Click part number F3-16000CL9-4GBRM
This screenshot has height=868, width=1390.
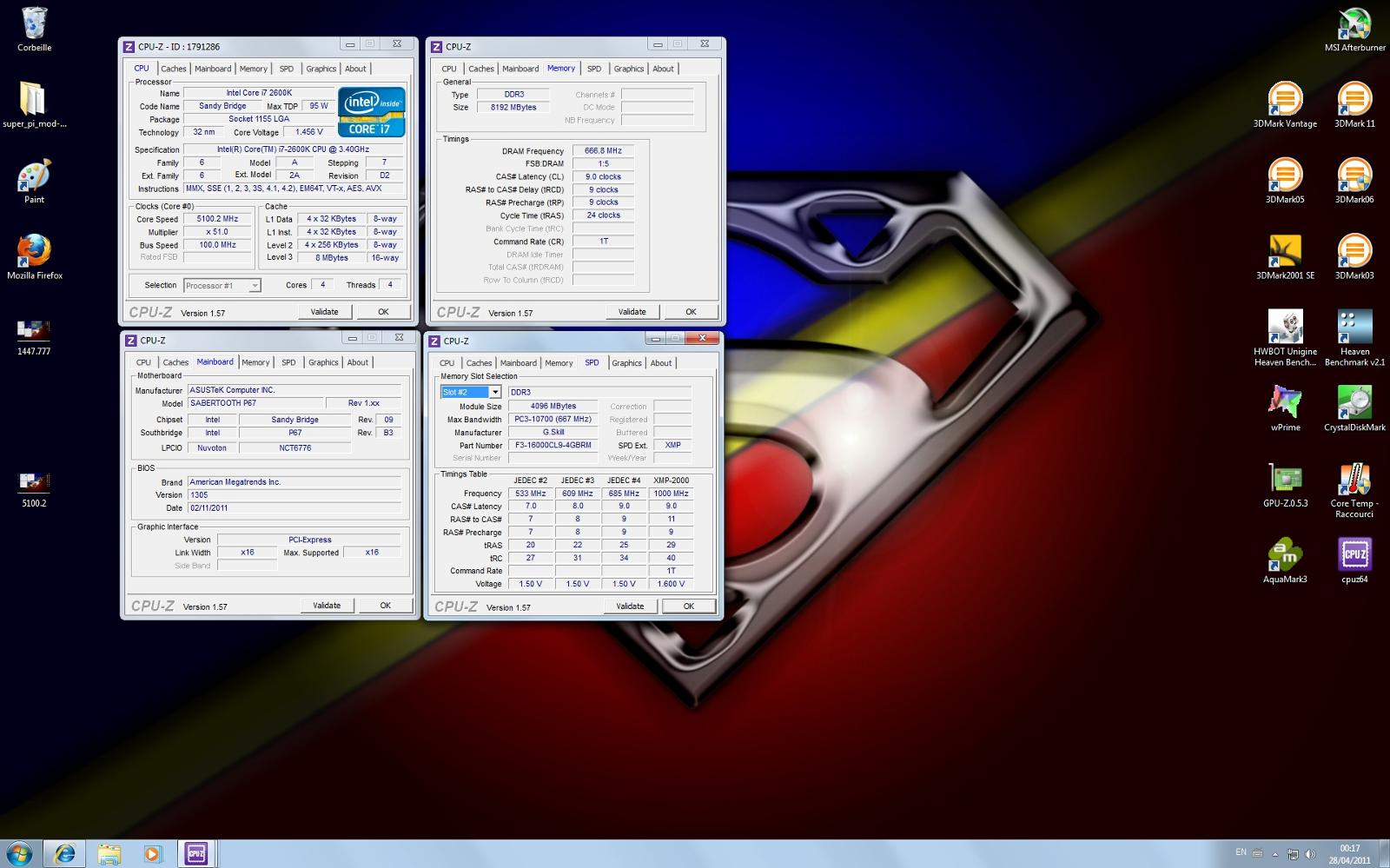coord(553,445)
